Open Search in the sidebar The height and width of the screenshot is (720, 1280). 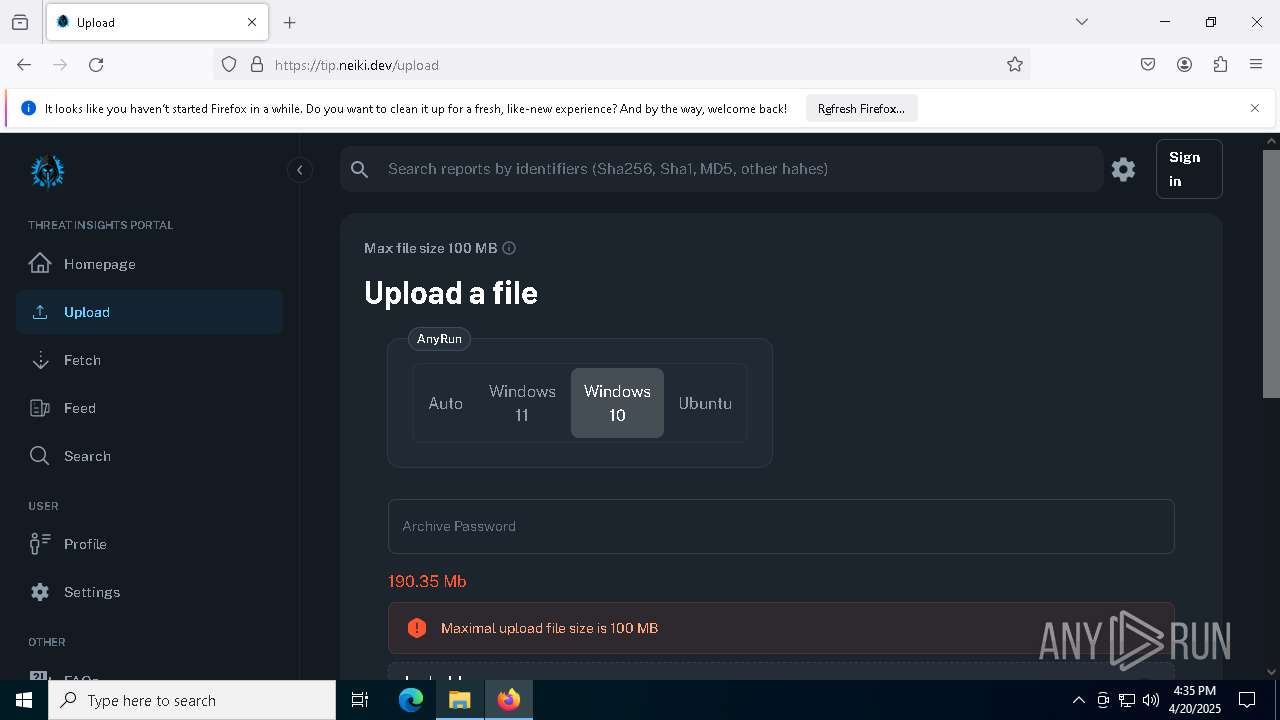click(149, 456)
